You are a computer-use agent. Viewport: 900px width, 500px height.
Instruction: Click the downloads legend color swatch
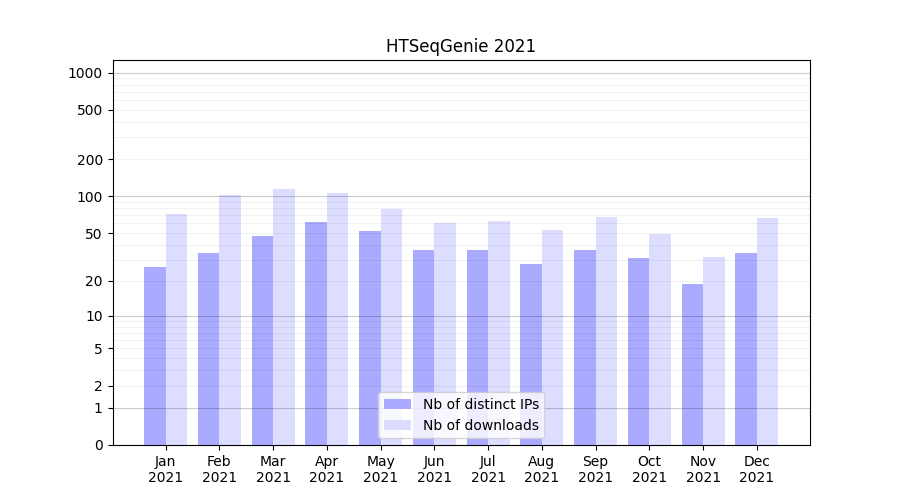(397, 425)
